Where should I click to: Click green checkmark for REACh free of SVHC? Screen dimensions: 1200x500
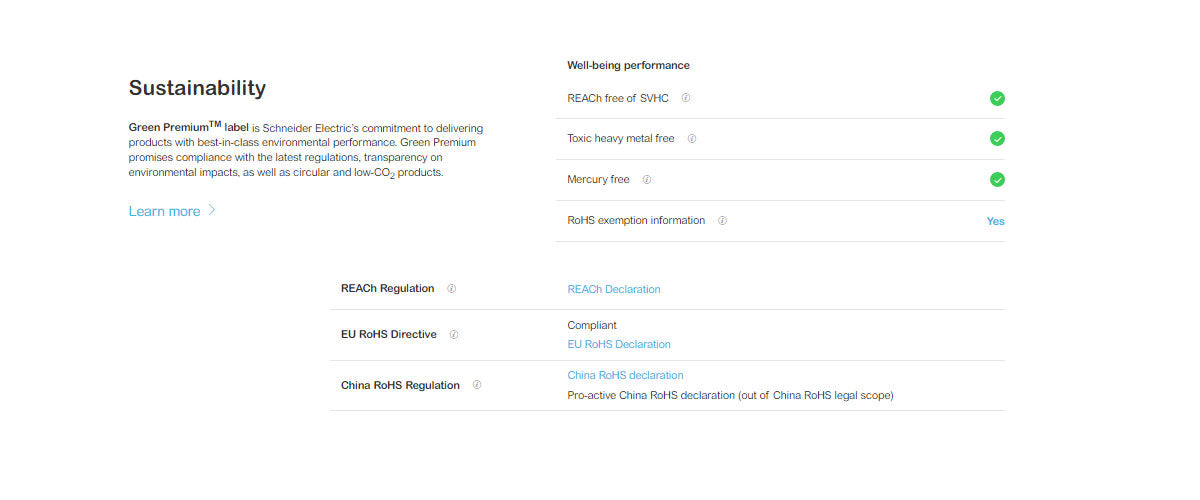(997, 98)
